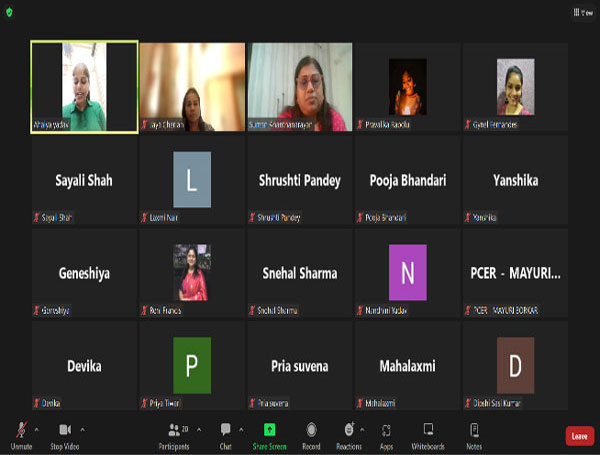Click the muted mic icon on Gynel Fernandes label
Viewport: 600px width, 455px height.
click(468, 124)
